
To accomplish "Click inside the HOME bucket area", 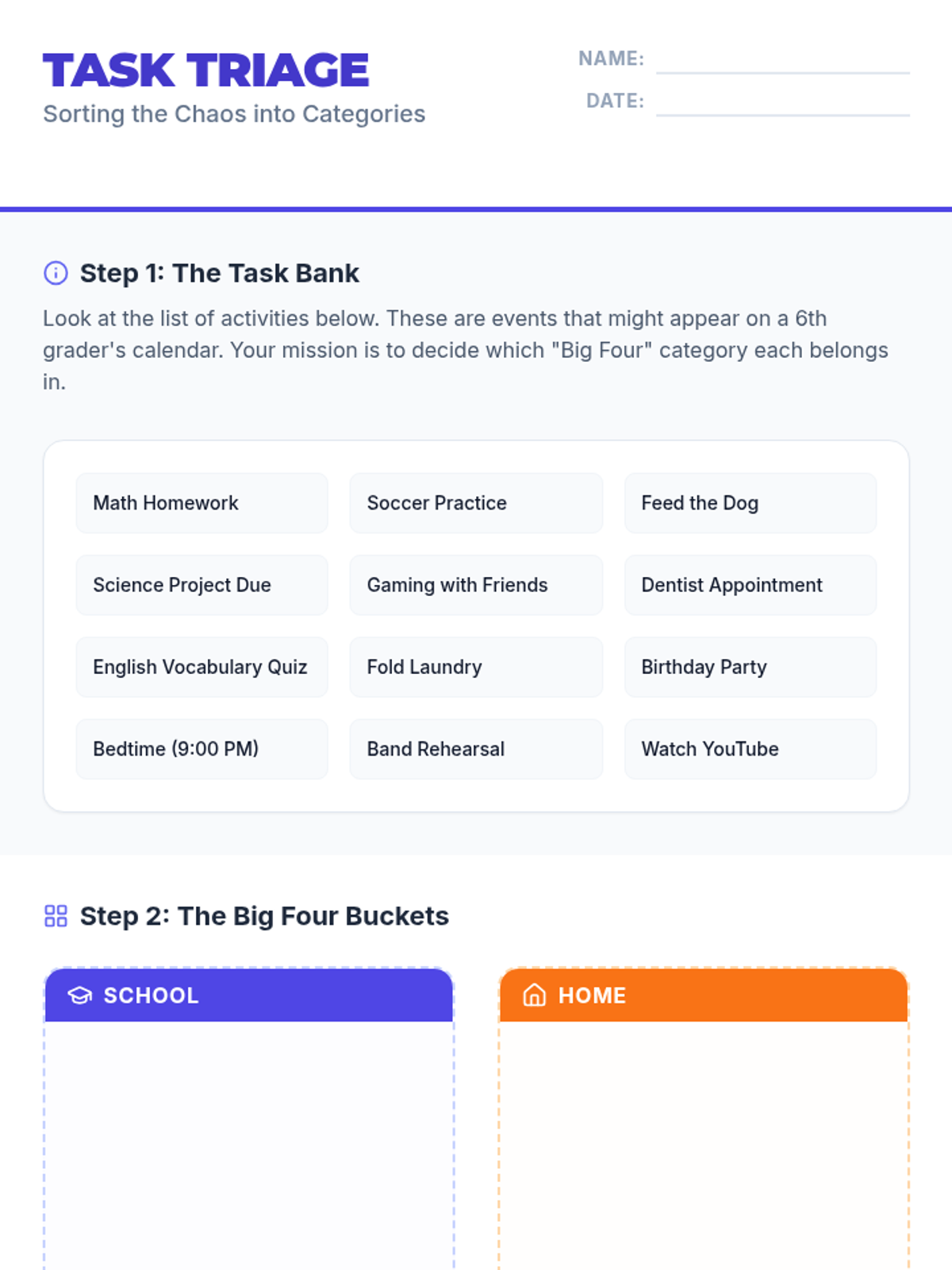I will (x=704, y=1145).
